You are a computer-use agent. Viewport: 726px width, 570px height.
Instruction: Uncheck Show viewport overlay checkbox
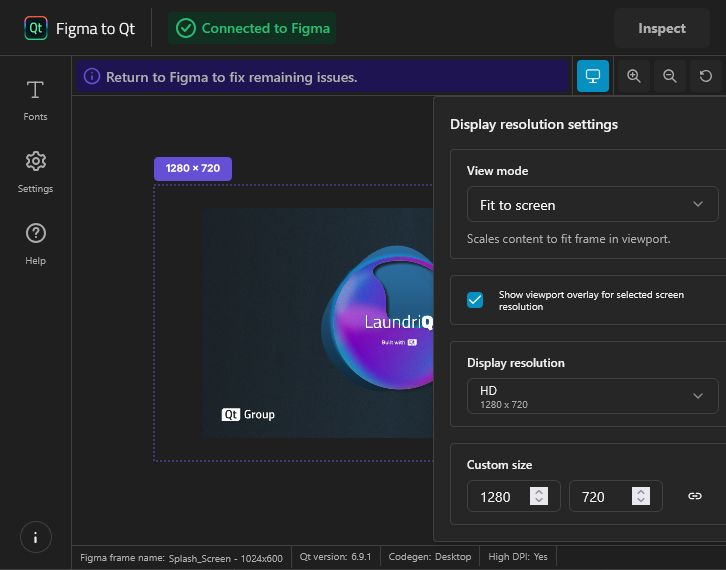475,300
